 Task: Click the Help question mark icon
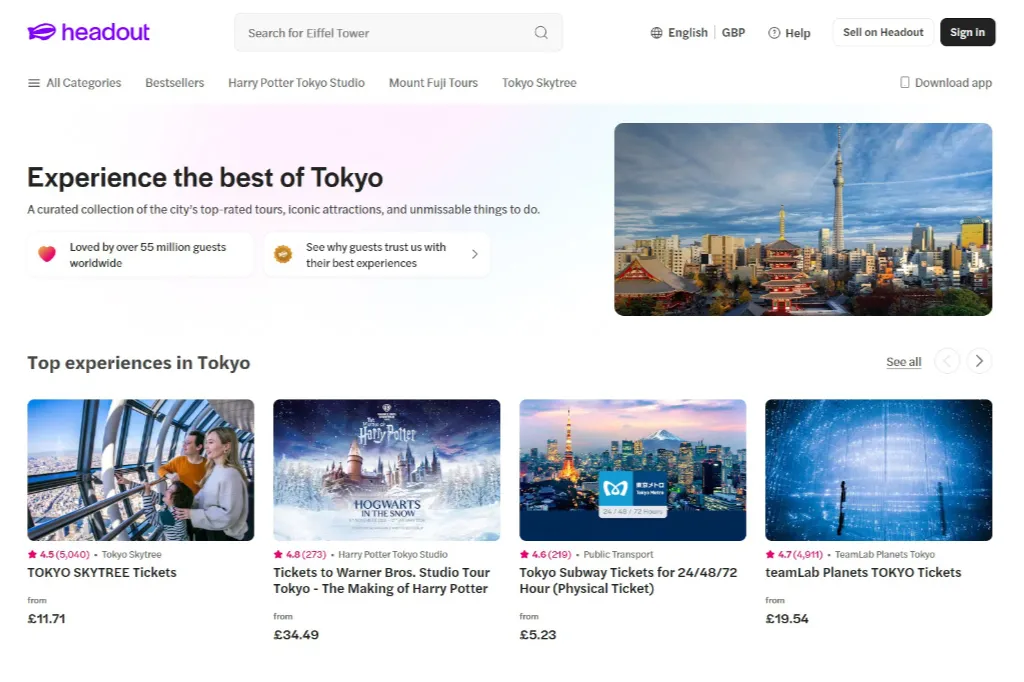[x=774, y=33]
